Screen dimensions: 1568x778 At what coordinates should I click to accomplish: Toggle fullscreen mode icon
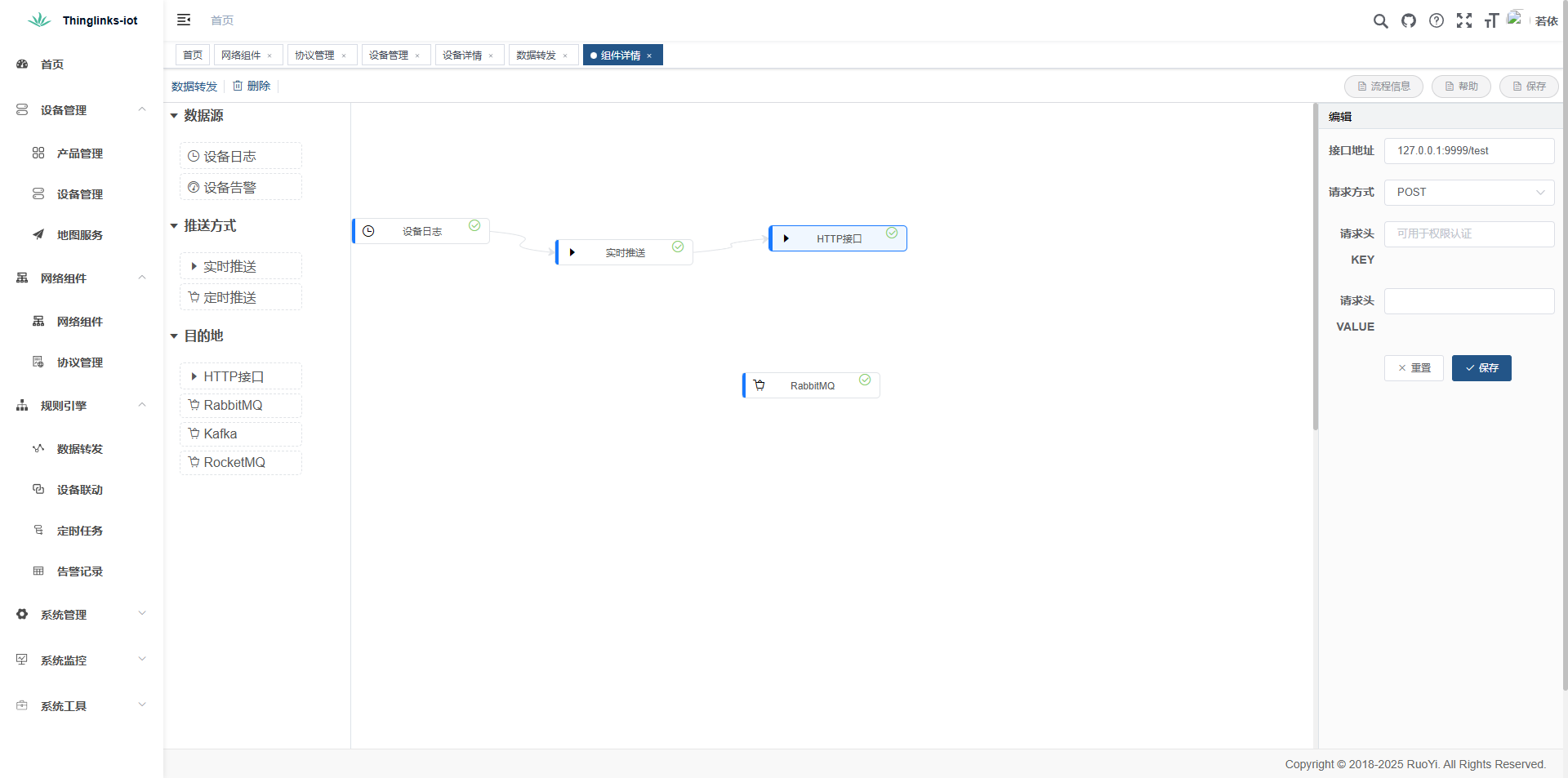click(x=1464, y=21)
